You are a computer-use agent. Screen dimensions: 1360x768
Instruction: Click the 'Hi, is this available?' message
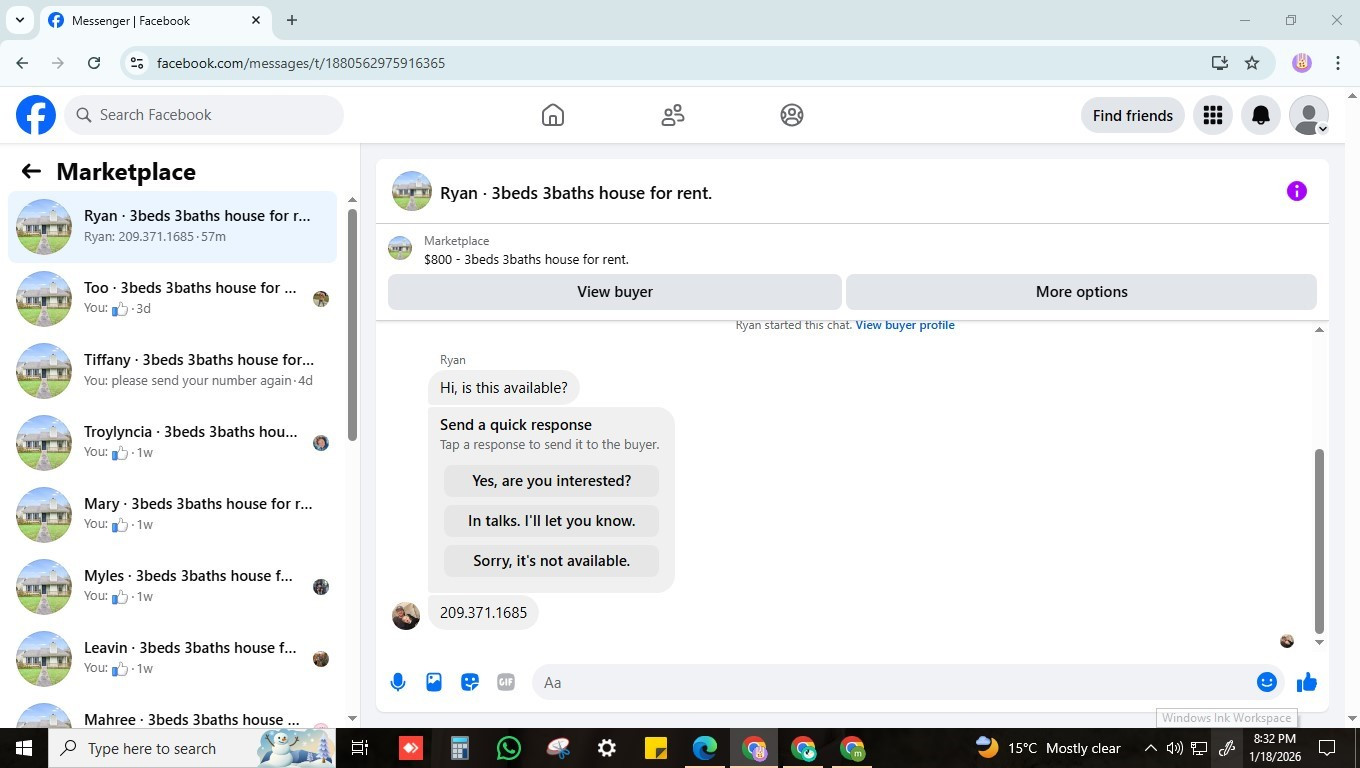(504, 388)
